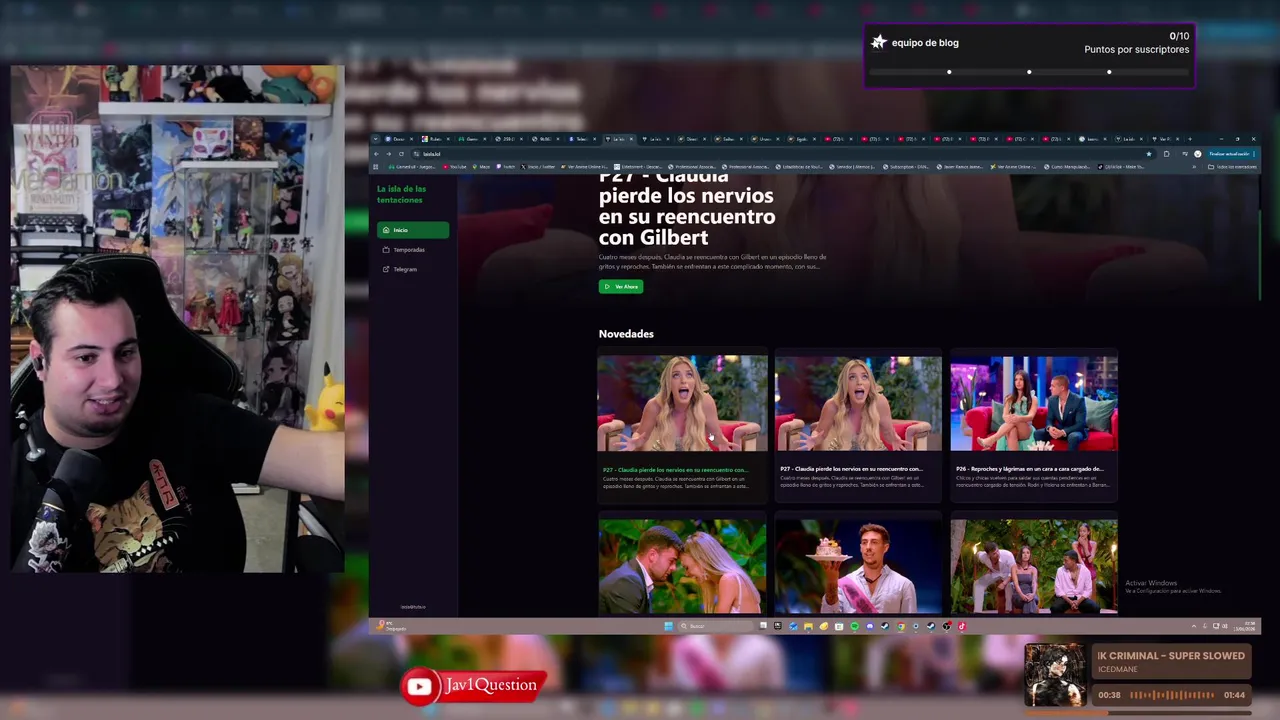Open the Twitch bookmark
Image resolution: width=1280 pixels, height=720 pixels.
[x=505, y=166]
